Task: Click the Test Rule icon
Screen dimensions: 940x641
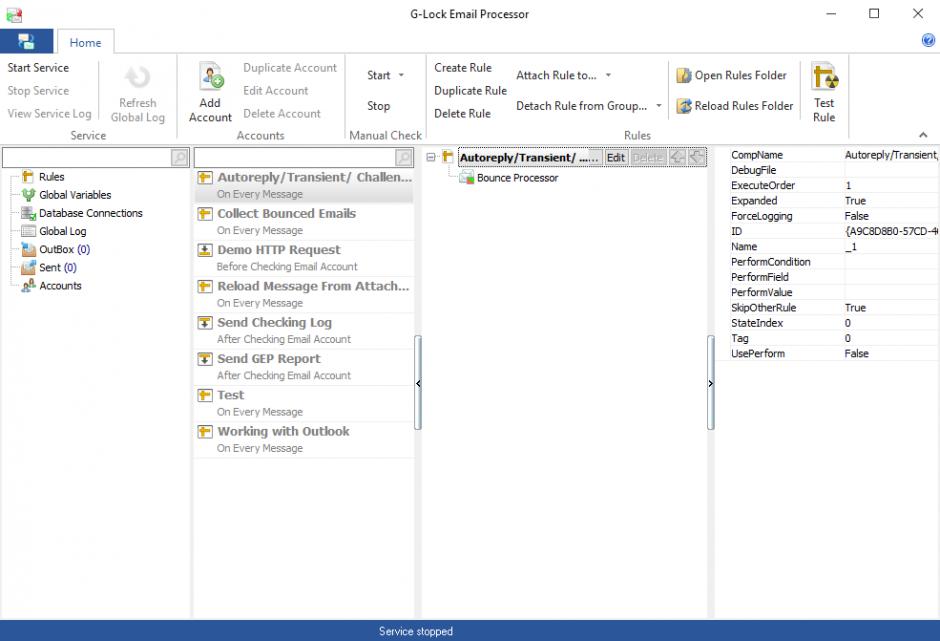Action: tap(824, 77)
